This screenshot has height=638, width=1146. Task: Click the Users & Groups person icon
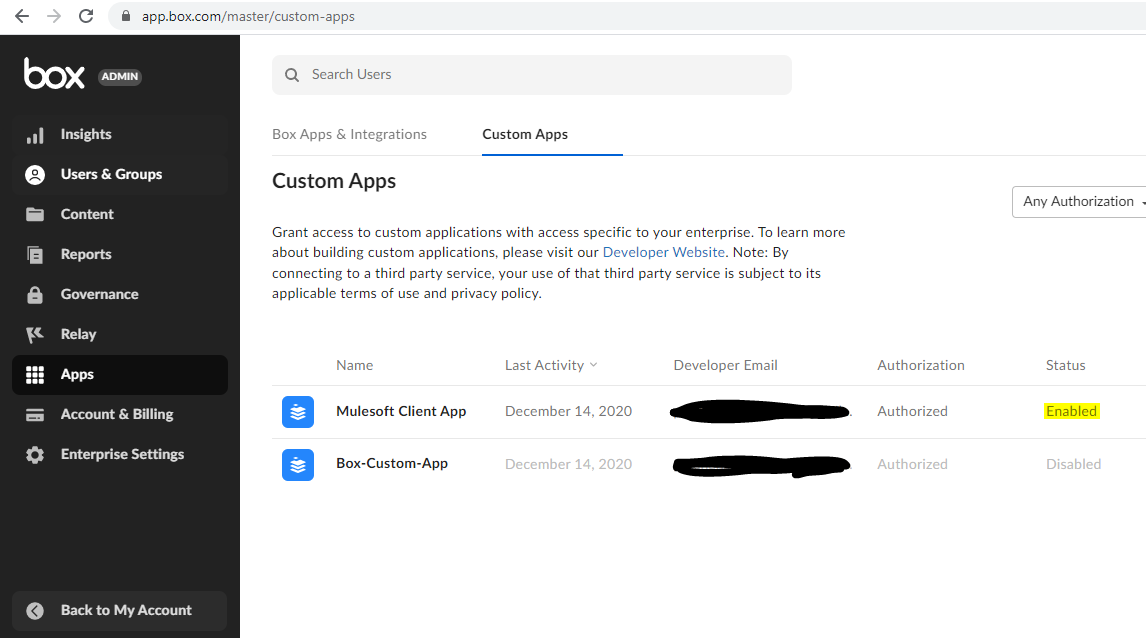point(35,175)
